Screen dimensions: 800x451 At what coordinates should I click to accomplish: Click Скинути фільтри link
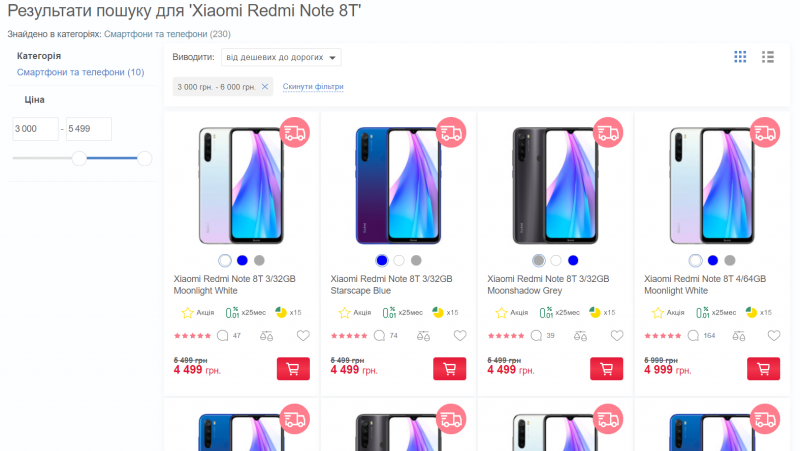[313, 86]
